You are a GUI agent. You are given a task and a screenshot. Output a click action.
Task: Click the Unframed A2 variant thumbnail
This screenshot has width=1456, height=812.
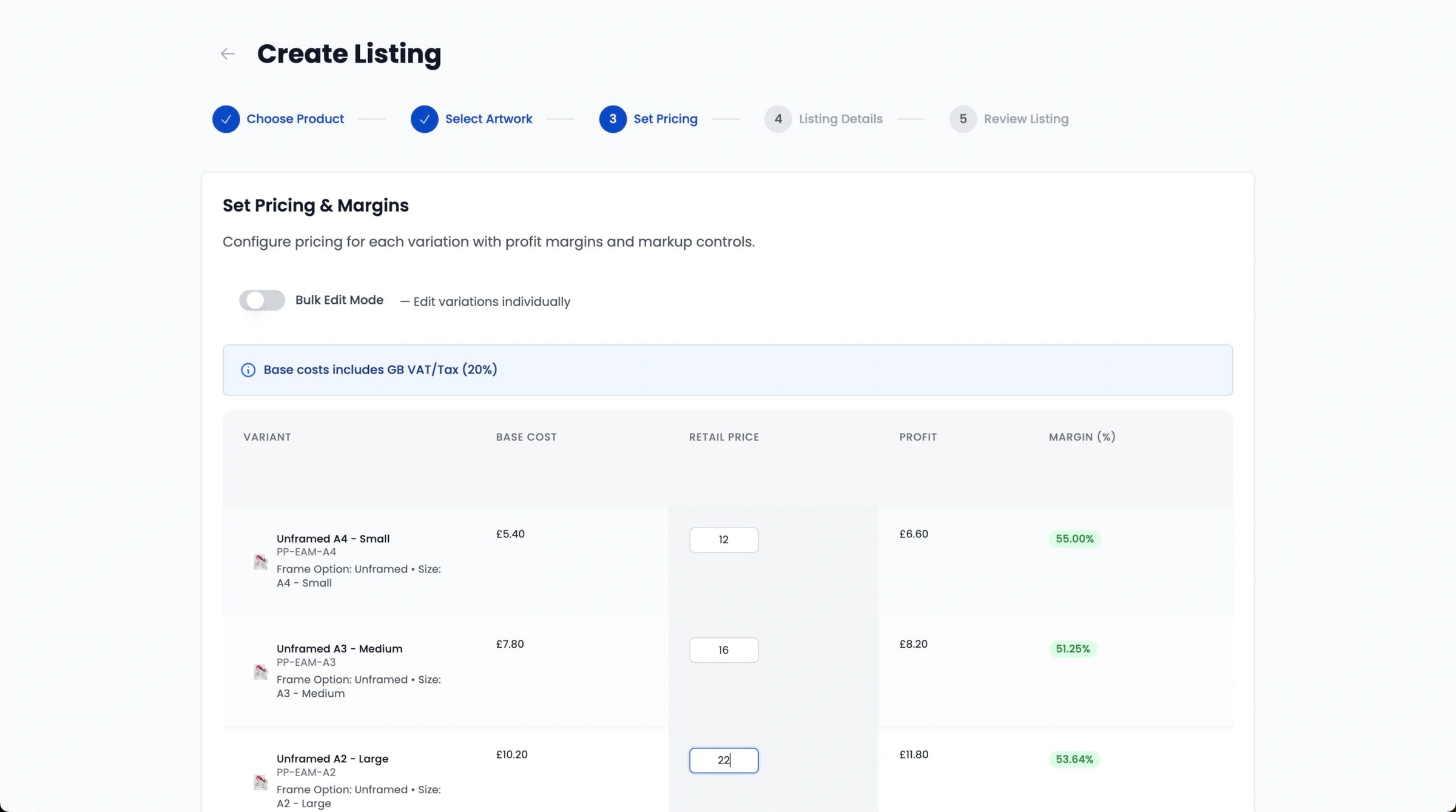pos(260,782)
